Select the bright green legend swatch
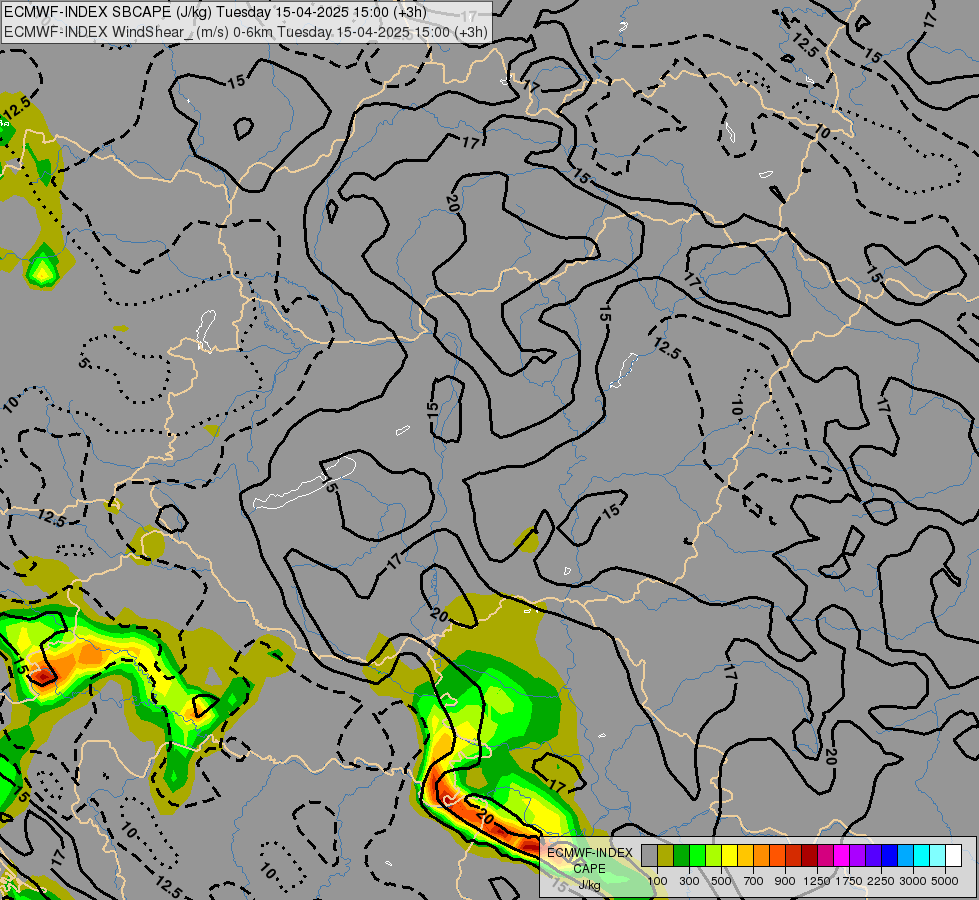 697,855
